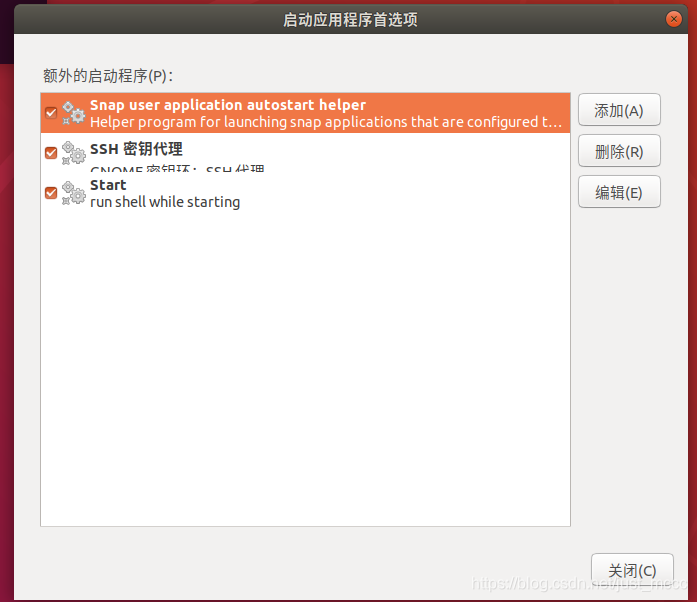The width and height of the screenshot is (697, 602).
Task: Uncheck the Snap user application autostart helper checkbox
Action: 51,113
